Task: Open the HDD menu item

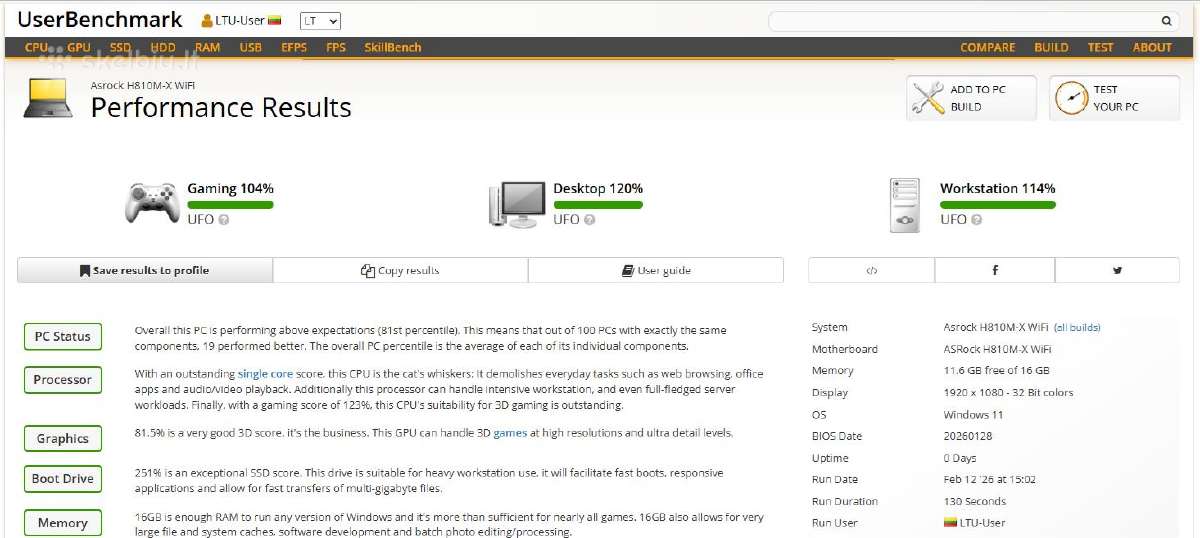Action: pos(163,47)
